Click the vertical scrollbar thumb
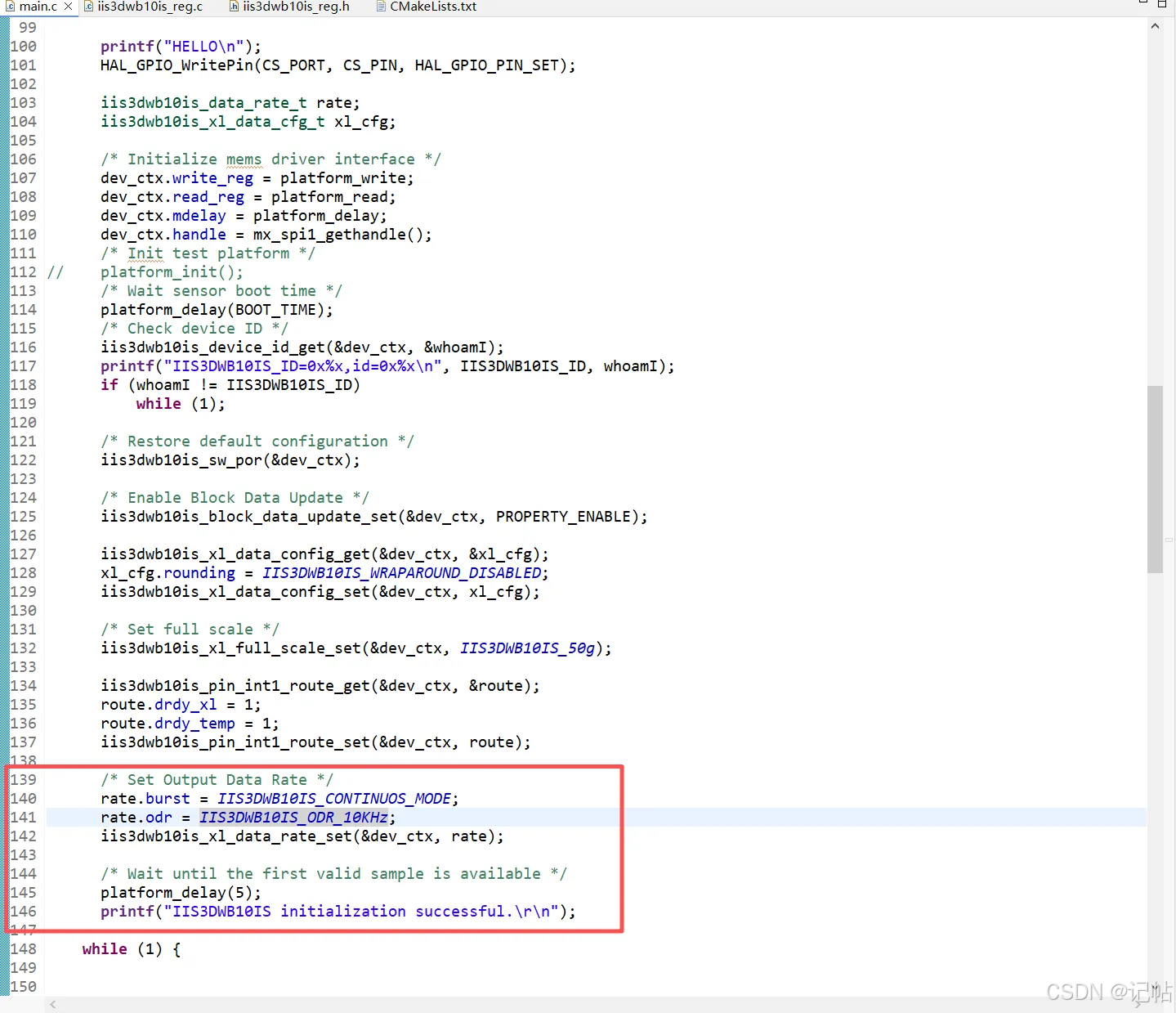The height and width of the screenshot is (1013, 1176). click(1155, 479)
